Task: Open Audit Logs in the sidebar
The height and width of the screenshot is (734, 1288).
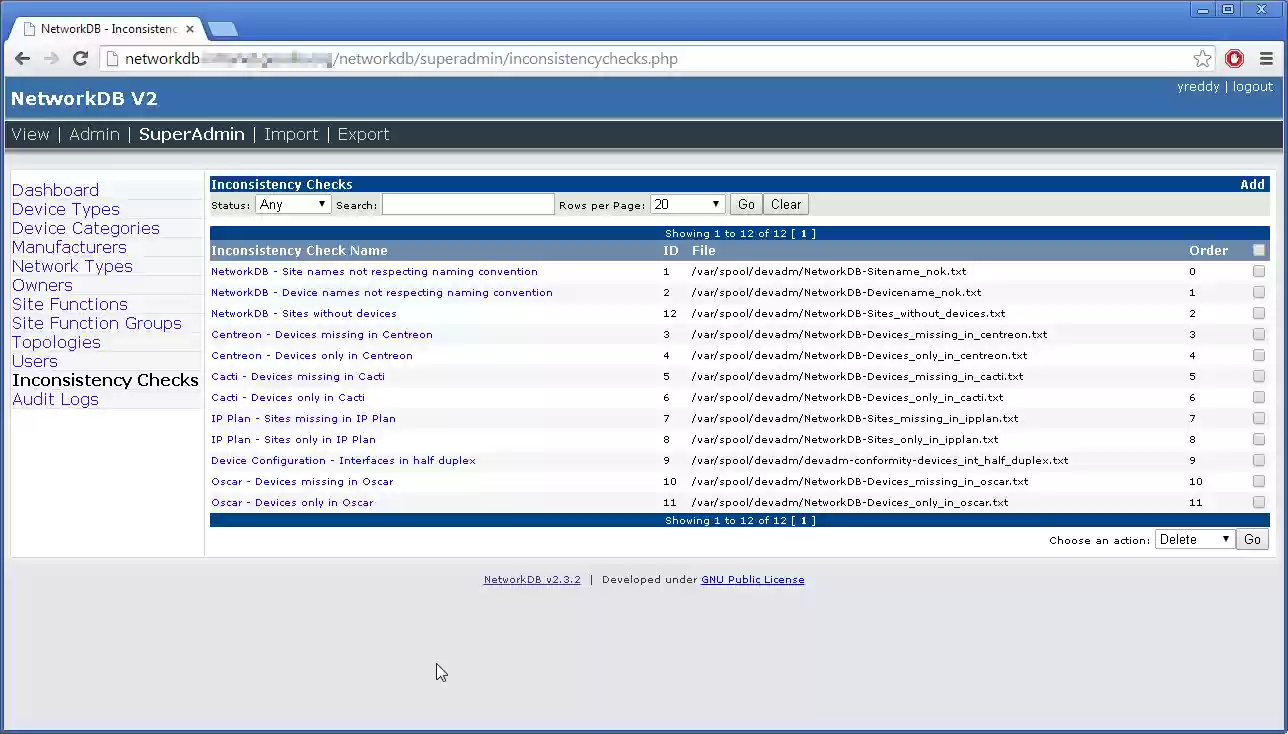Action: click(x=55, y=400)
